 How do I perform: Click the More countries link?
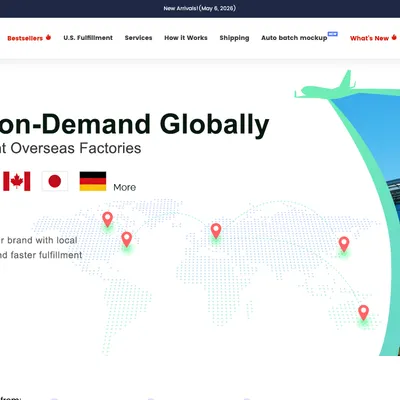[x=125, y=187]
